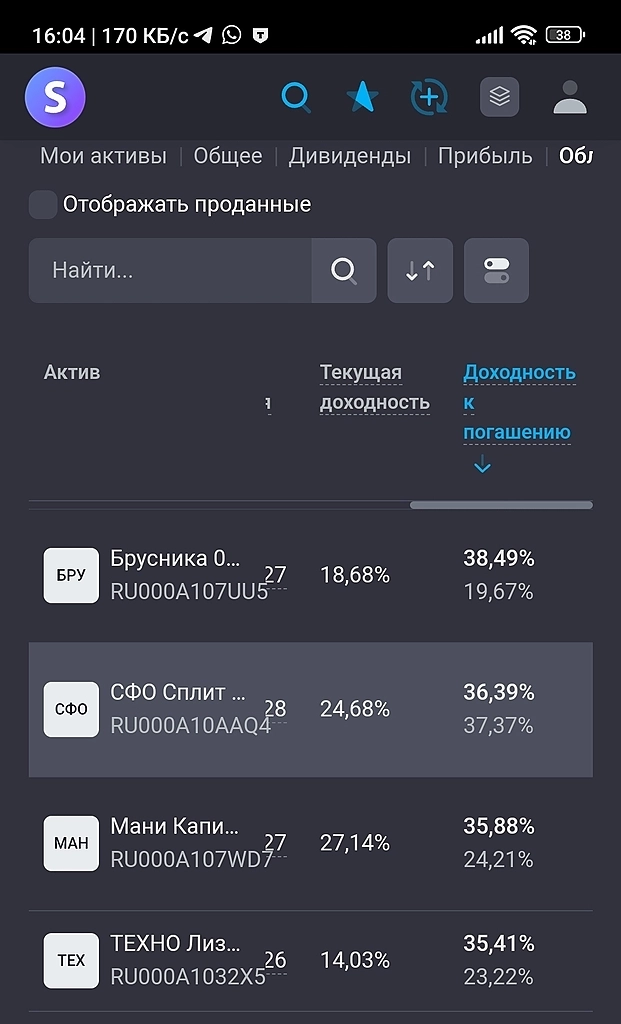
Task: Switch to the Прибыль tab
Action: pos(485,156)
